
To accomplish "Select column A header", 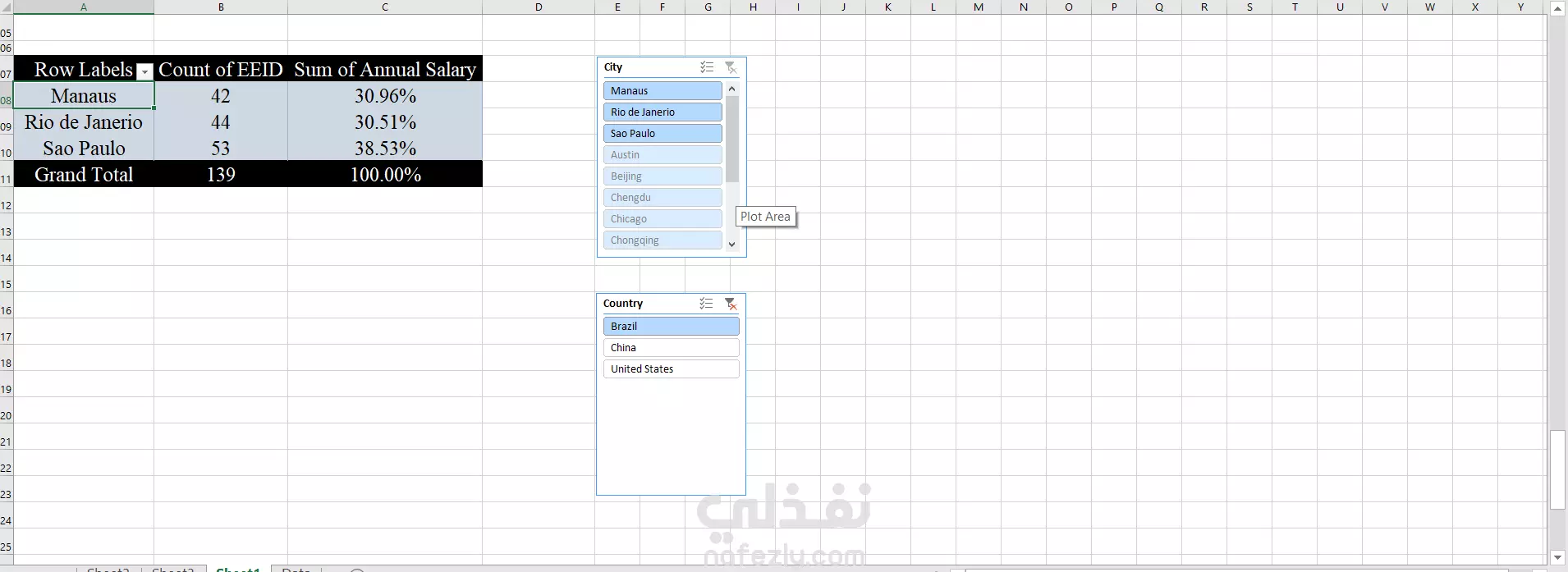I will 84,7.
